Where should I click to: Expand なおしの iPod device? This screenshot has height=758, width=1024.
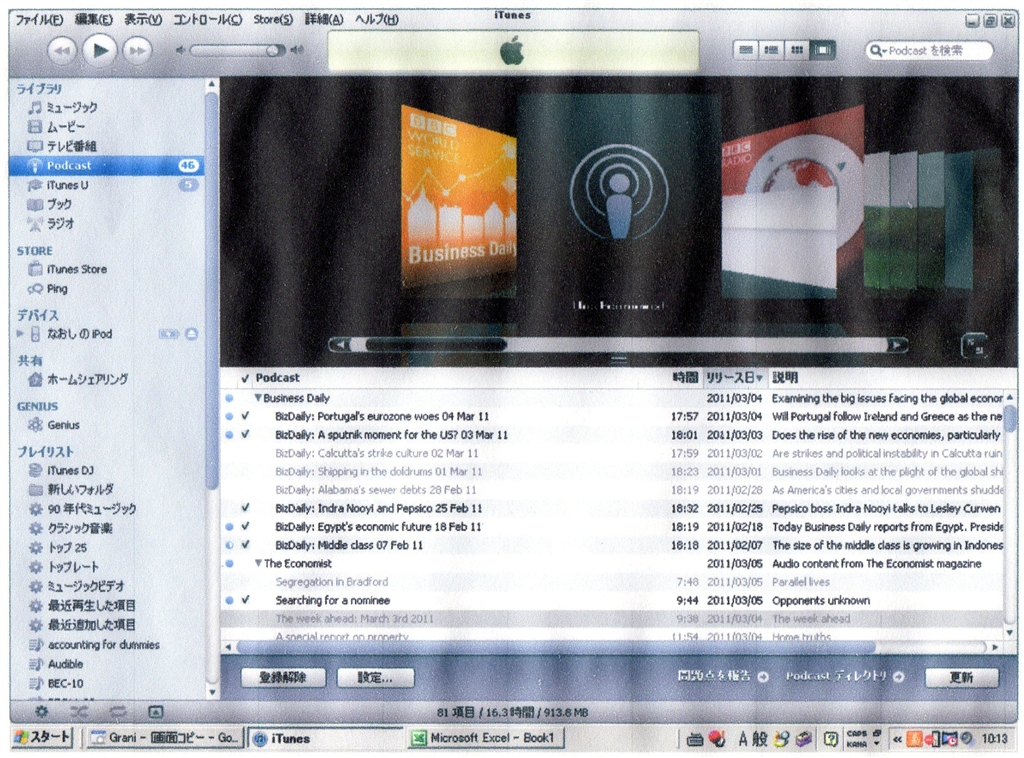(20, 334)
